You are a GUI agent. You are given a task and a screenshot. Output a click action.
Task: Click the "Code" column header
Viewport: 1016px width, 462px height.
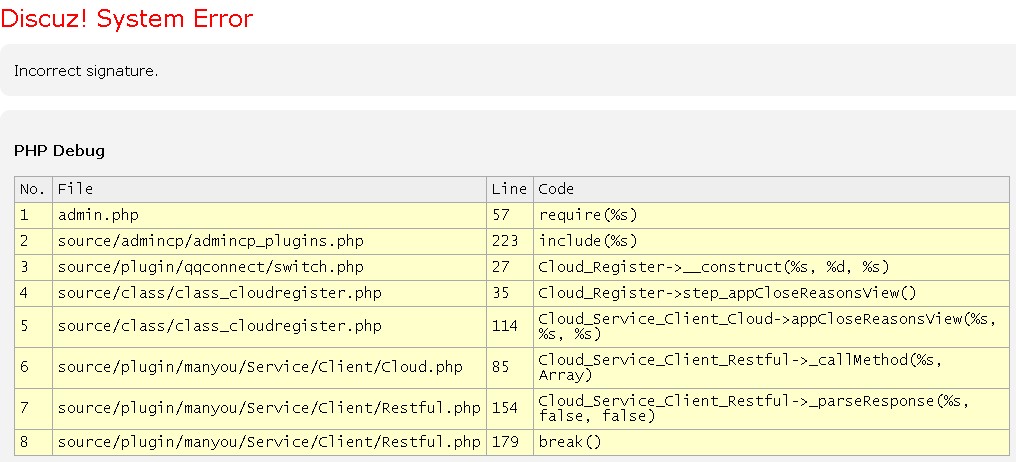point(556,189)
